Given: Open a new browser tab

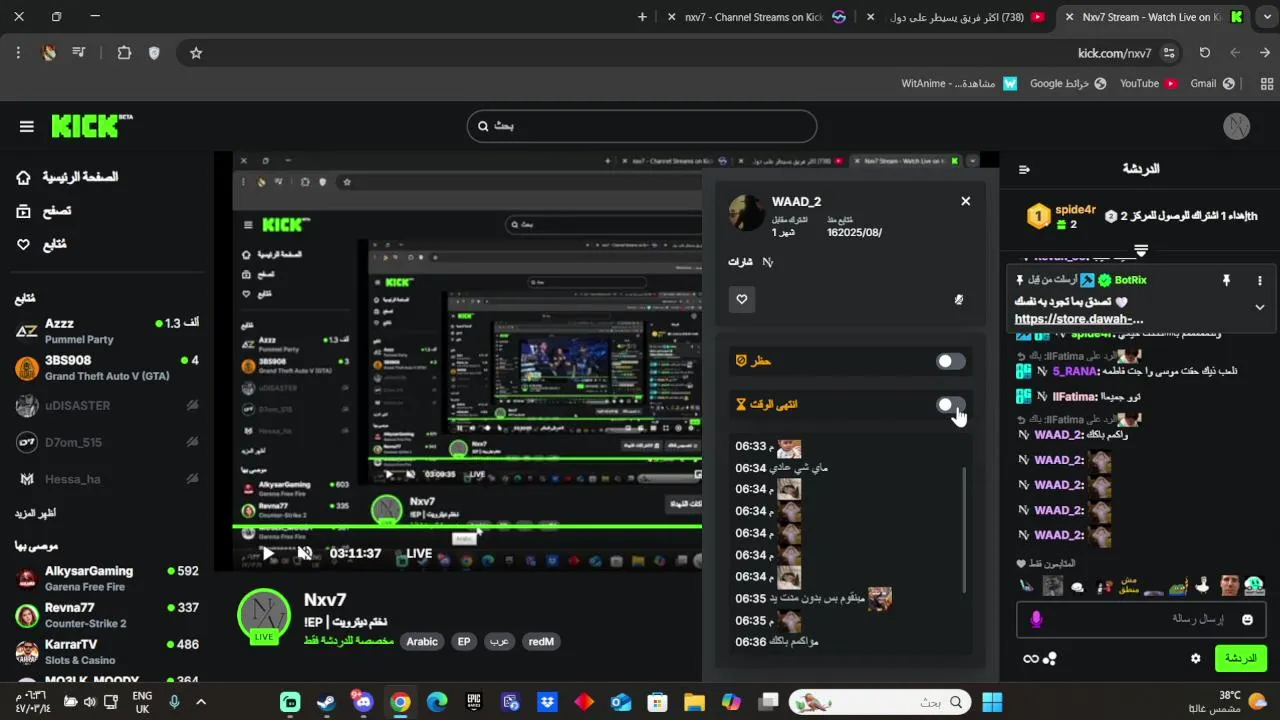Looking at the screenshot, I should [642, 17].
